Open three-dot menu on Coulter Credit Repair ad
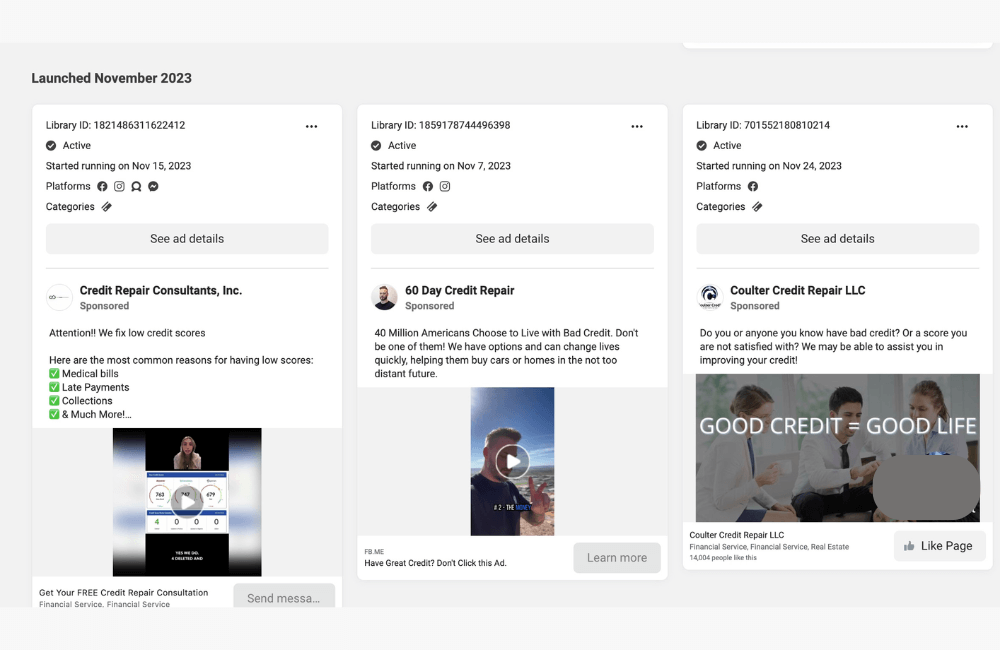Screen dimensions: 1000x650 point(962,126)
